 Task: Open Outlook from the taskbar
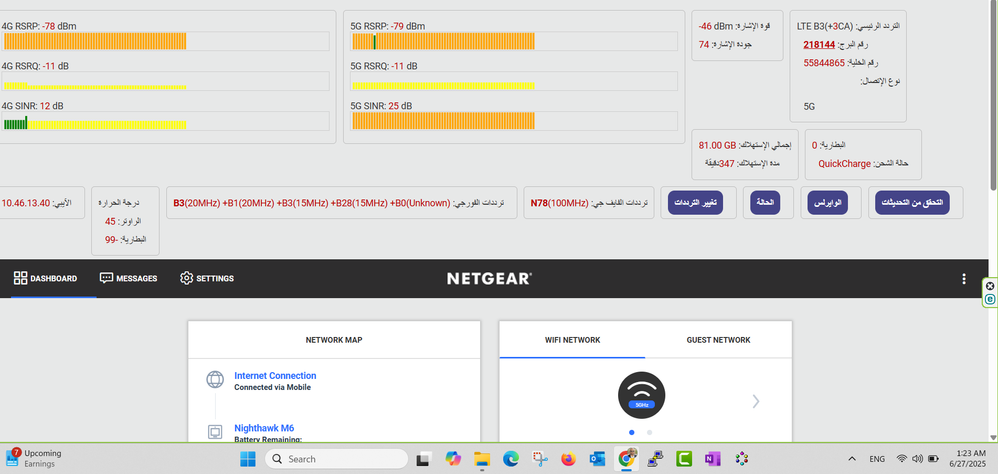point(598,459)
